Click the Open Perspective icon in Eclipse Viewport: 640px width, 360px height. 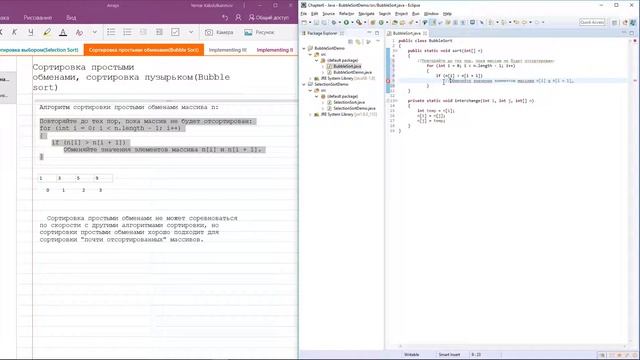(x=614, y=22)
